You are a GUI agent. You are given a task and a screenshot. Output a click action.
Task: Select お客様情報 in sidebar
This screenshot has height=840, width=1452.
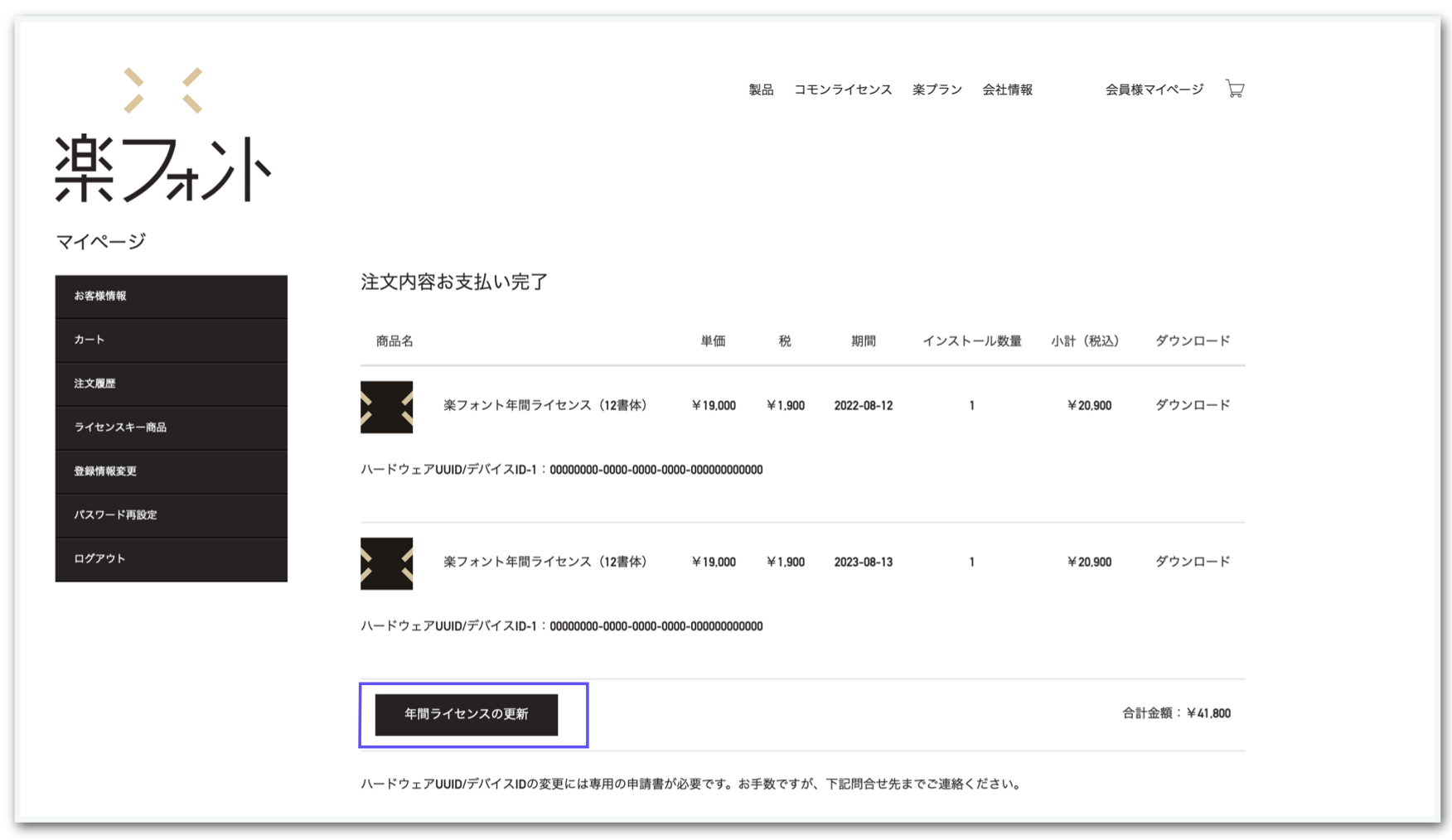tap(171, 297)
